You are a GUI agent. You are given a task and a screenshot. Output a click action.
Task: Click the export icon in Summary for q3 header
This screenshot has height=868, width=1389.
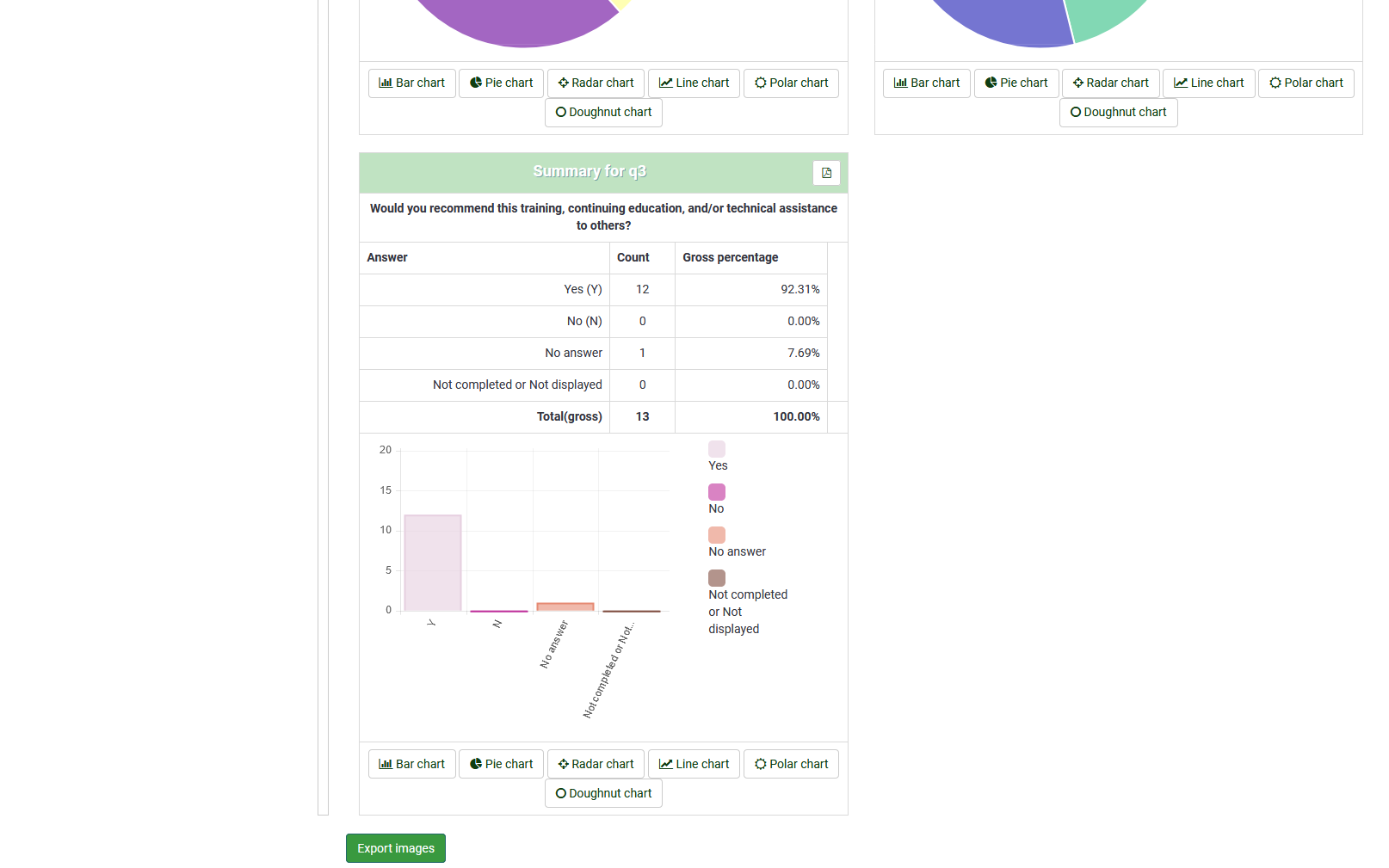[826, 173]
